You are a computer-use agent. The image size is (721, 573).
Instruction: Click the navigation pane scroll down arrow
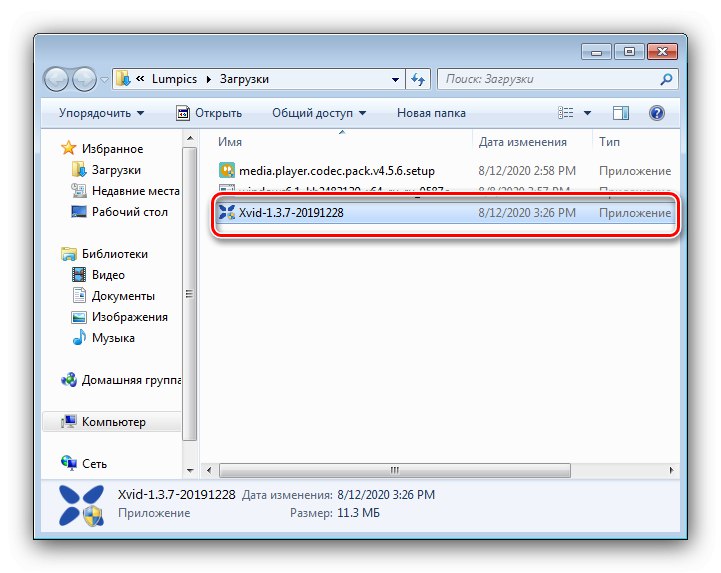[190, 470]
